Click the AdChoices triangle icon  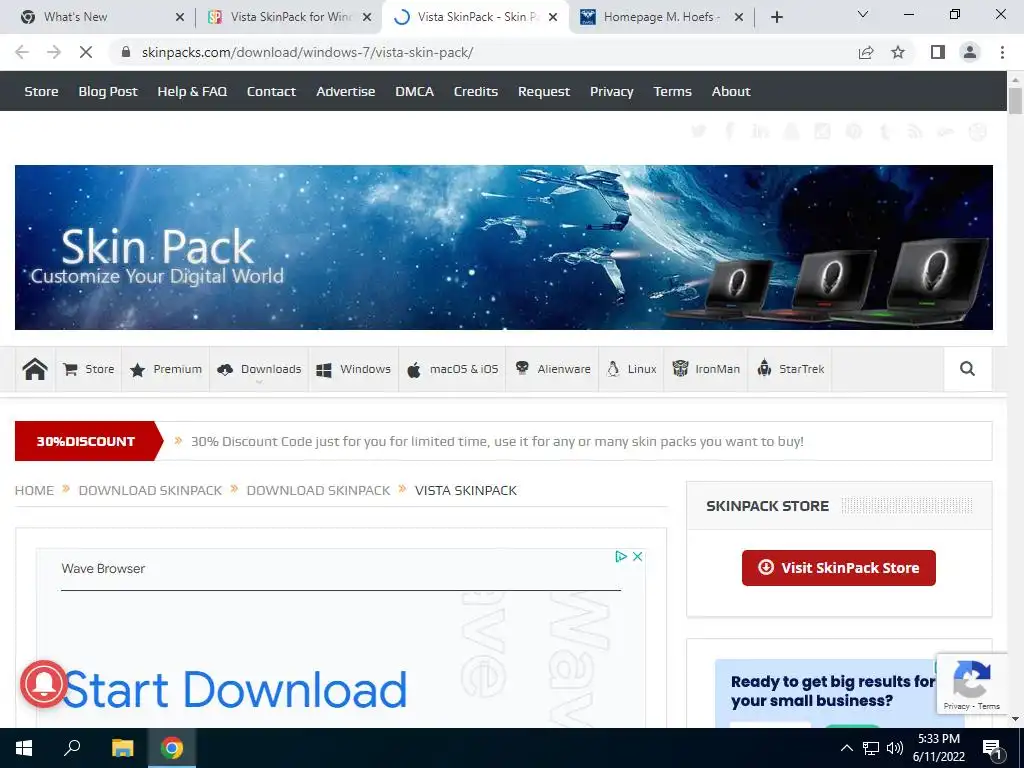coord(620,556)
